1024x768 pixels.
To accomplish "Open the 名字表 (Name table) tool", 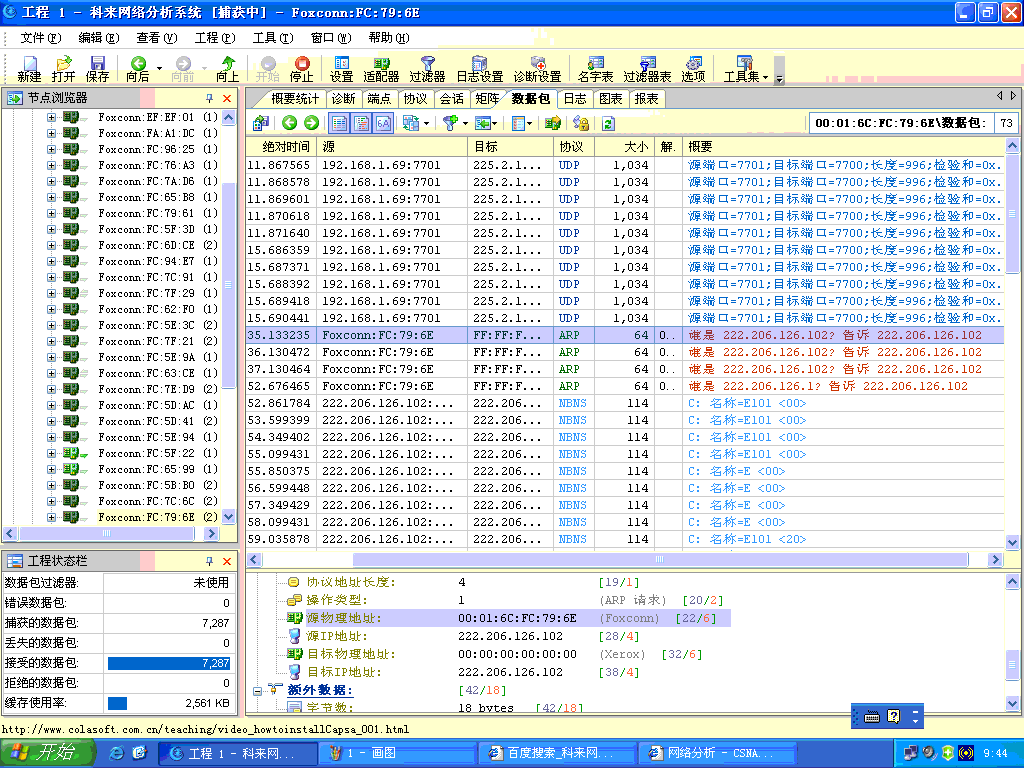I will click(595, 68).
